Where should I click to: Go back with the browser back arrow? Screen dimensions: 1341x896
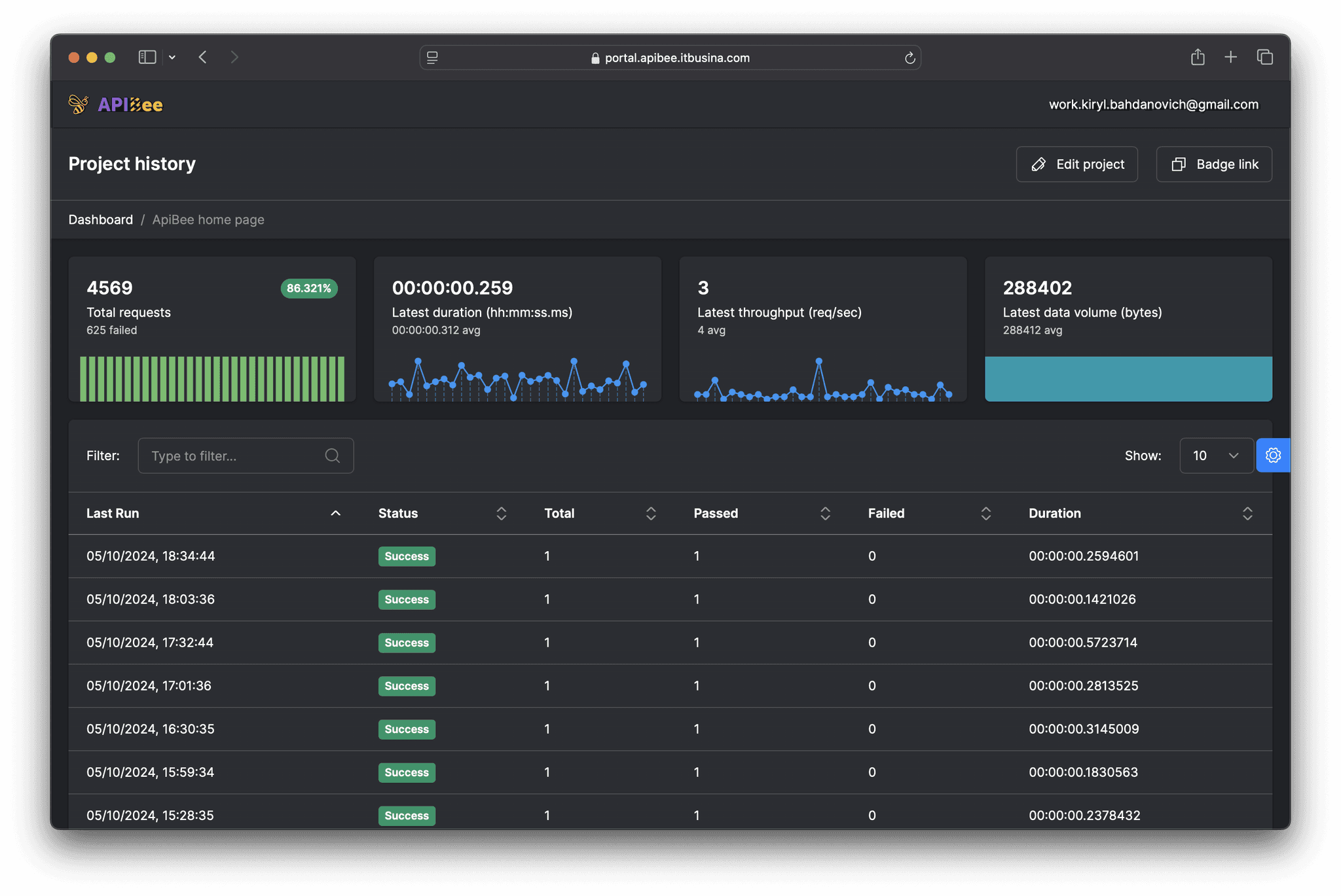(203, 58)
